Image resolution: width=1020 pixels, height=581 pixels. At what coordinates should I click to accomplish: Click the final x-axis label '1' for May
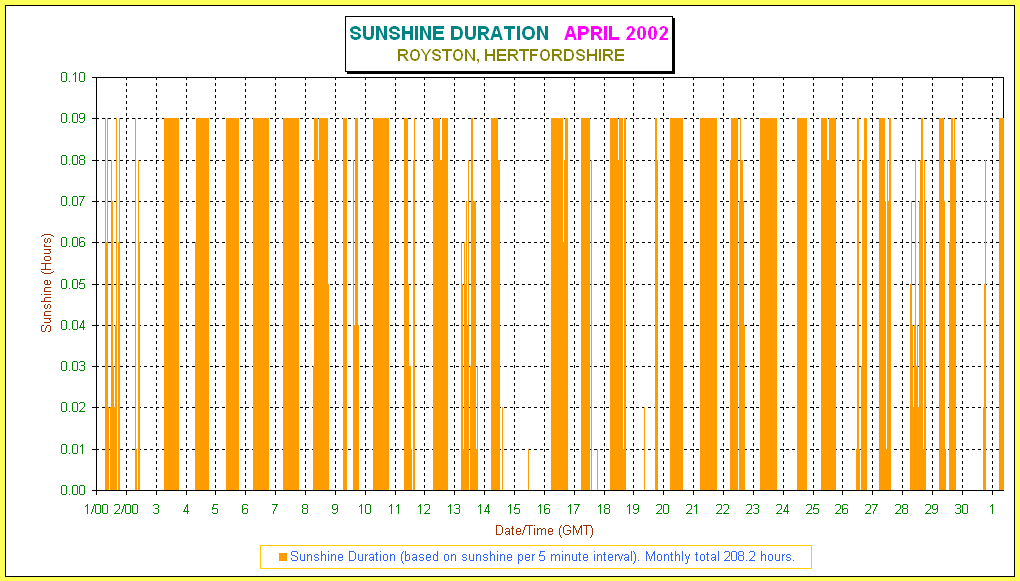(991, 509)
